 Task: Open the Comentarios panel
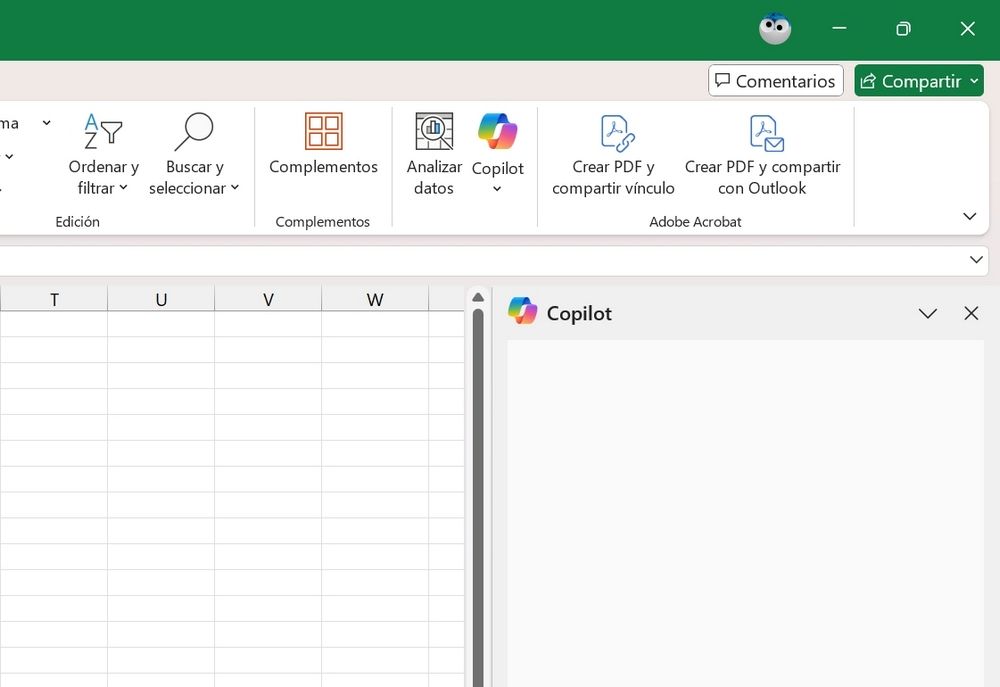775,80
